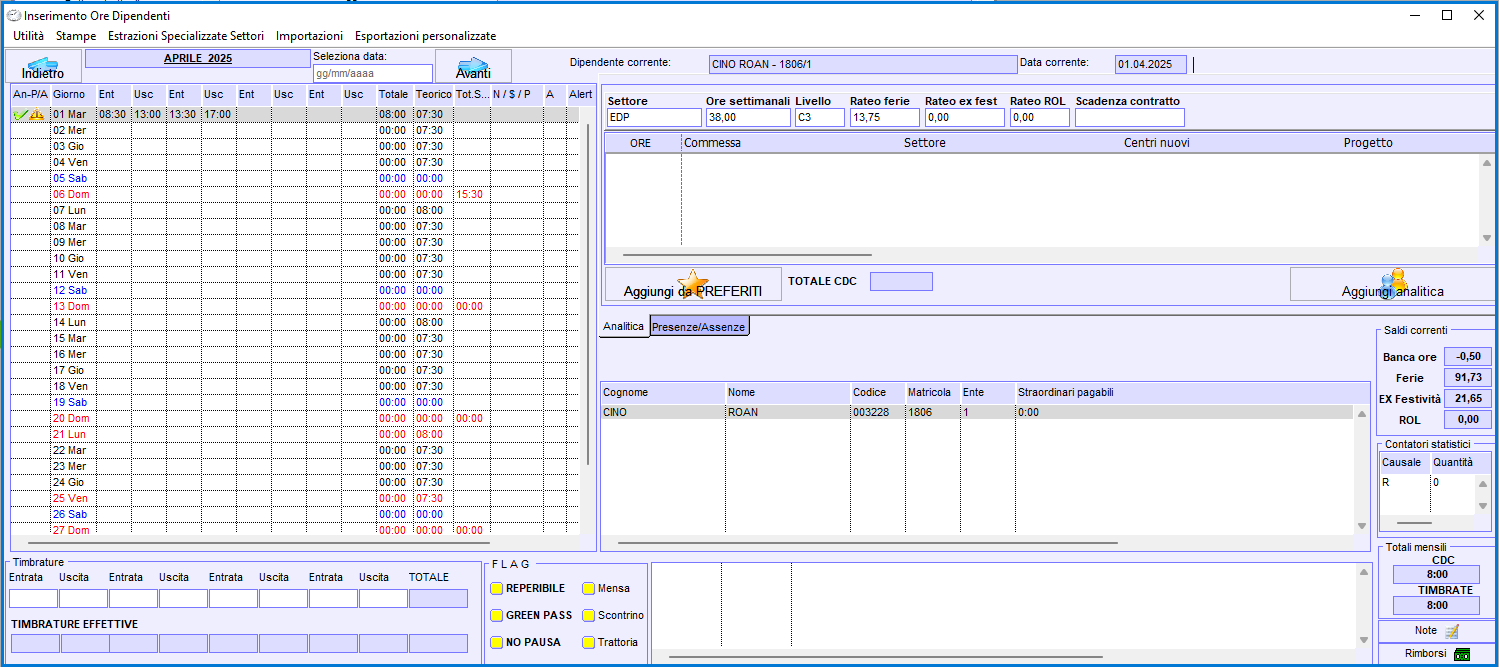1499x667 pixels.
Task: Open the Esportazioni personalizzate menu
Action: coord(425,36)
